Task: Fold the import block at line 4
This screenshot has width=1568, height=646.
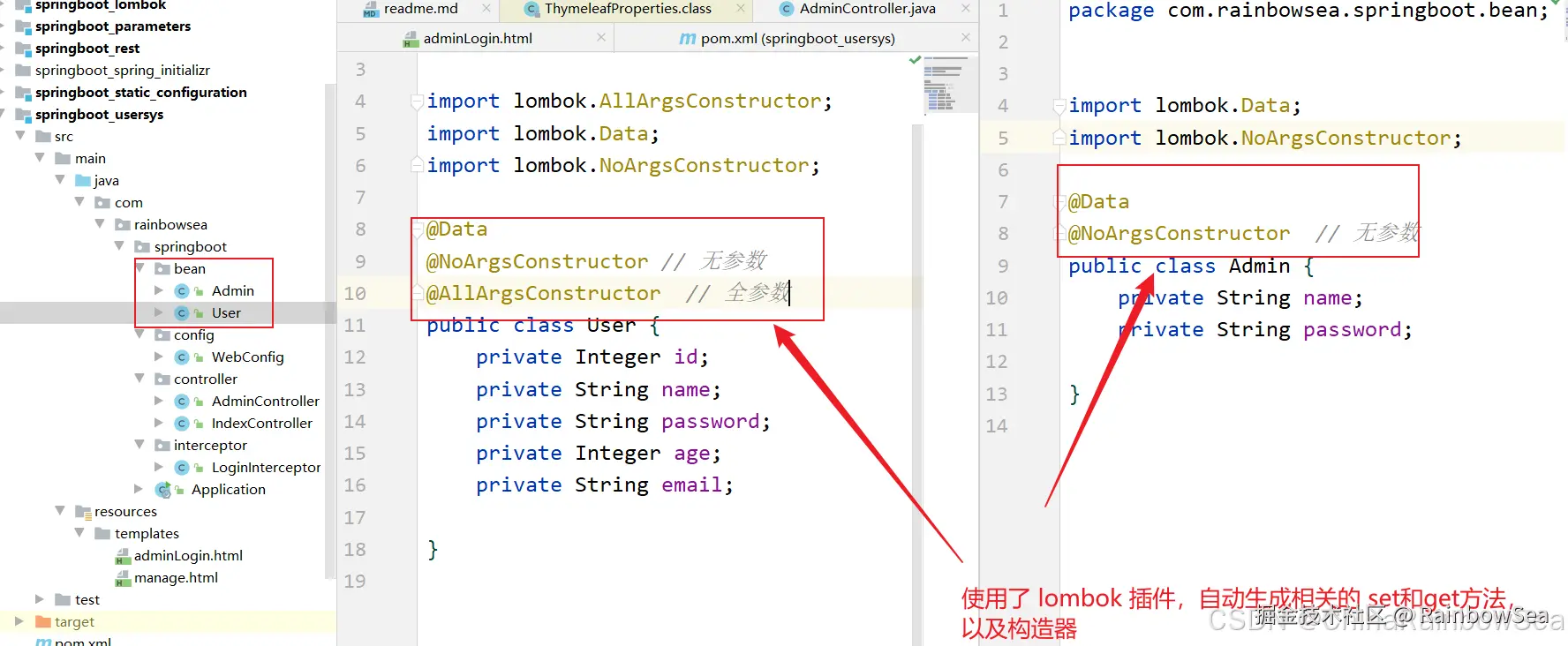Action: pos(417,102)
